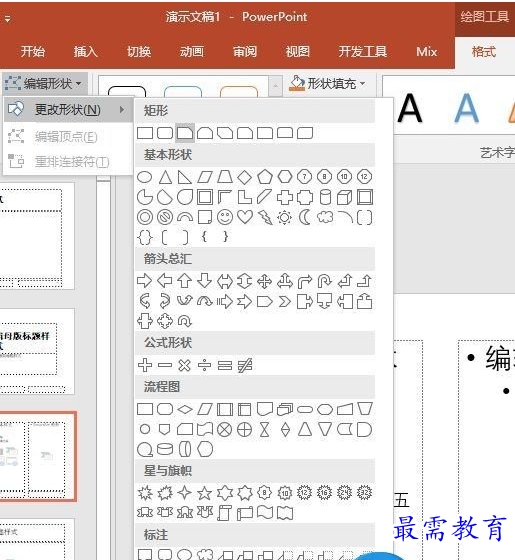Select the trapezoid basic shape
Viewport: 515px width, 560px height.
225,177
